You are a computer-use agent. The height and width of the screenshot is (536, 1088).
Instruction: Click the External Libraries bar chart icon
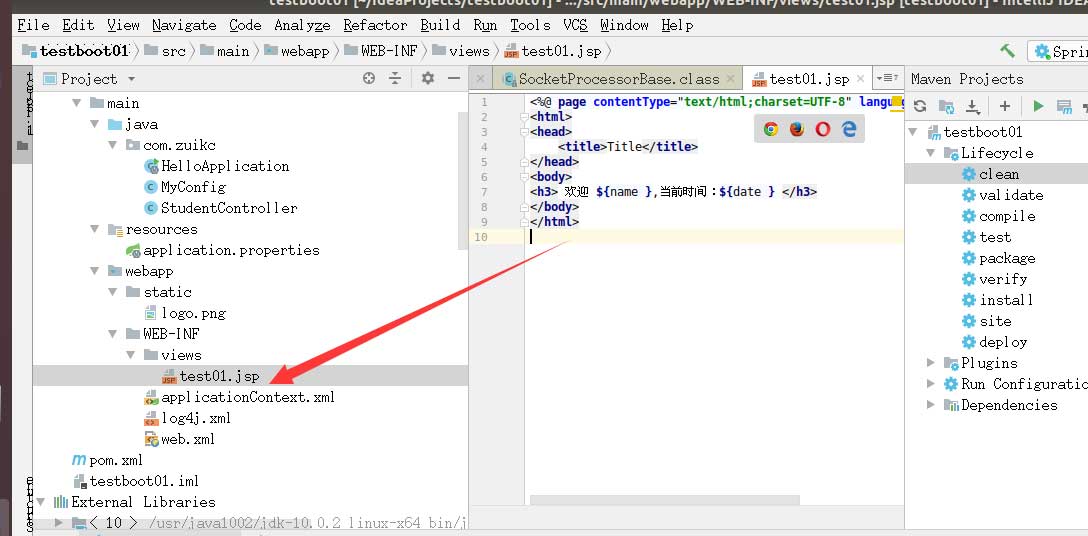click(x=61, y=502)
